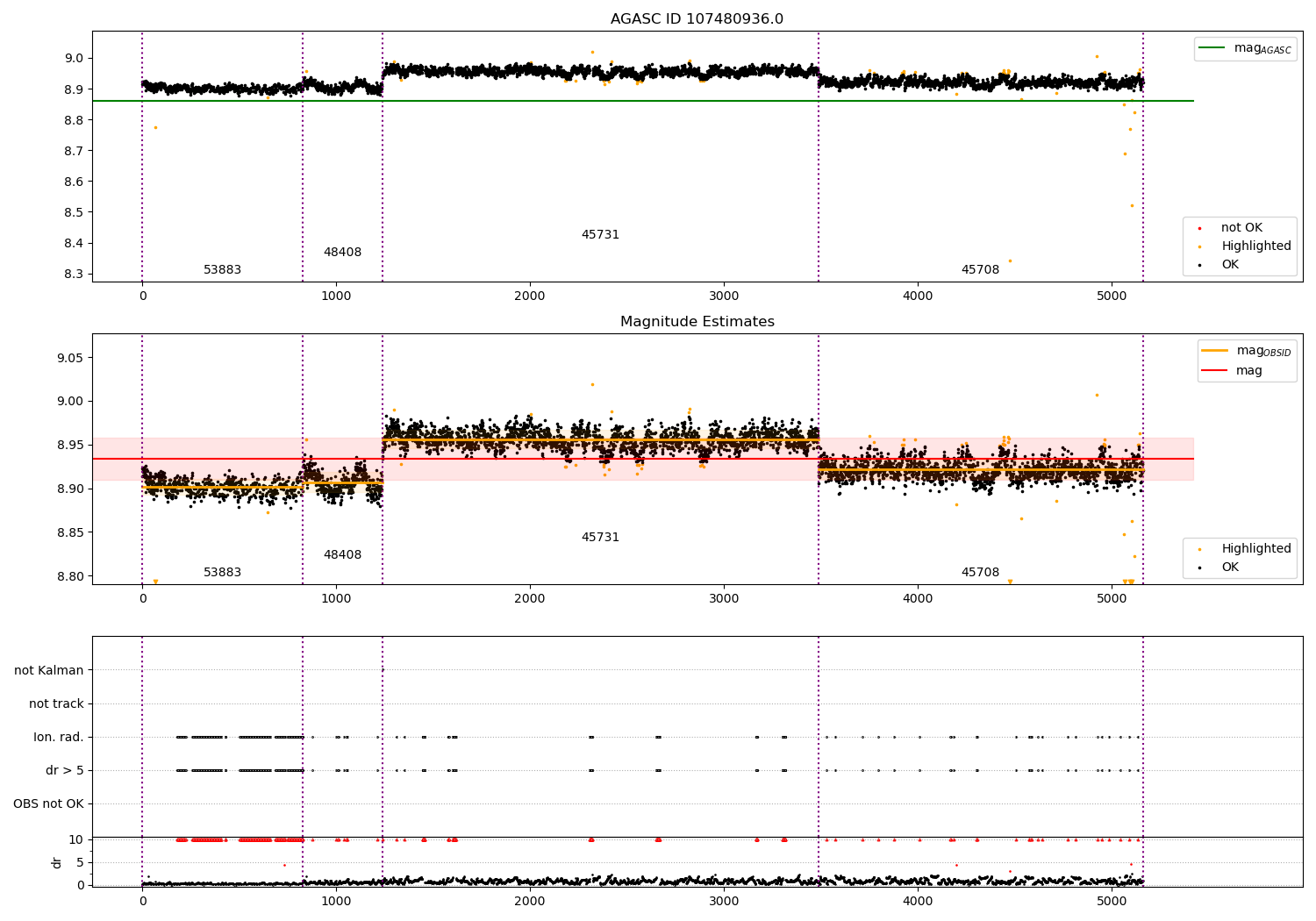Click obsid label 48408 in the middle plot

click(x=342, y=555)
